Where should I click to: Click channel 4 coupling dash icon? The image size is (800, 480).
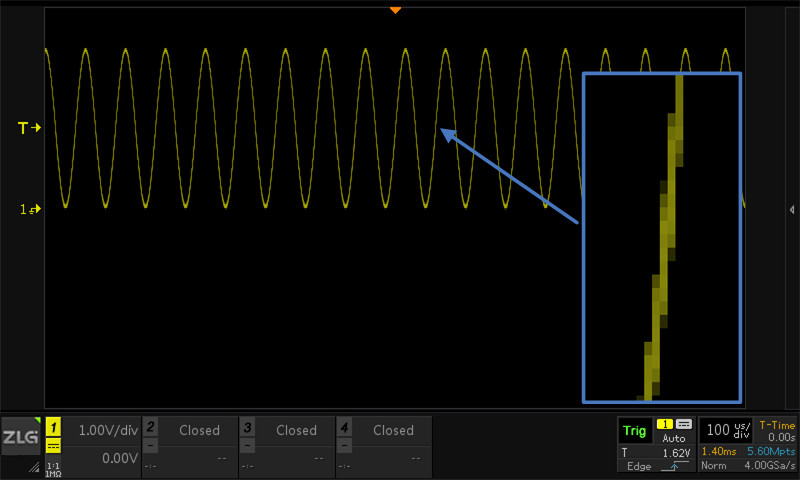pyautogui.click(x=344, y=445)
